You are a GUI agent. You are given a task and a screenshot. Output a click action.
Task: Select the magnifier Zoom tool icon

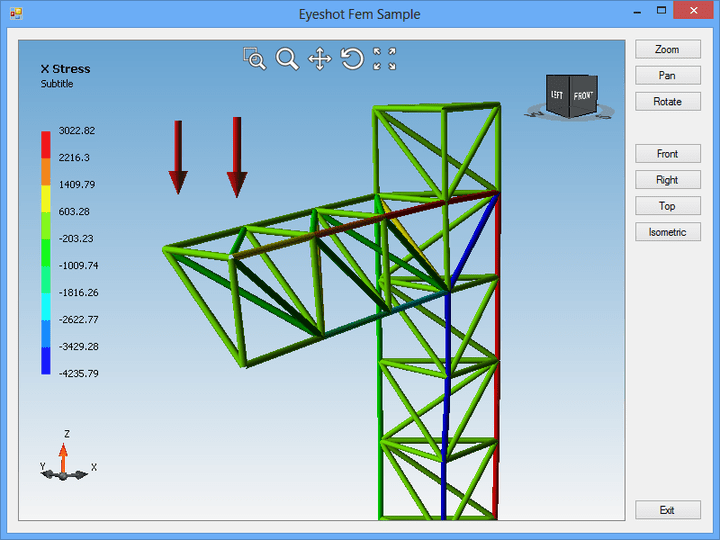point(287,59)
